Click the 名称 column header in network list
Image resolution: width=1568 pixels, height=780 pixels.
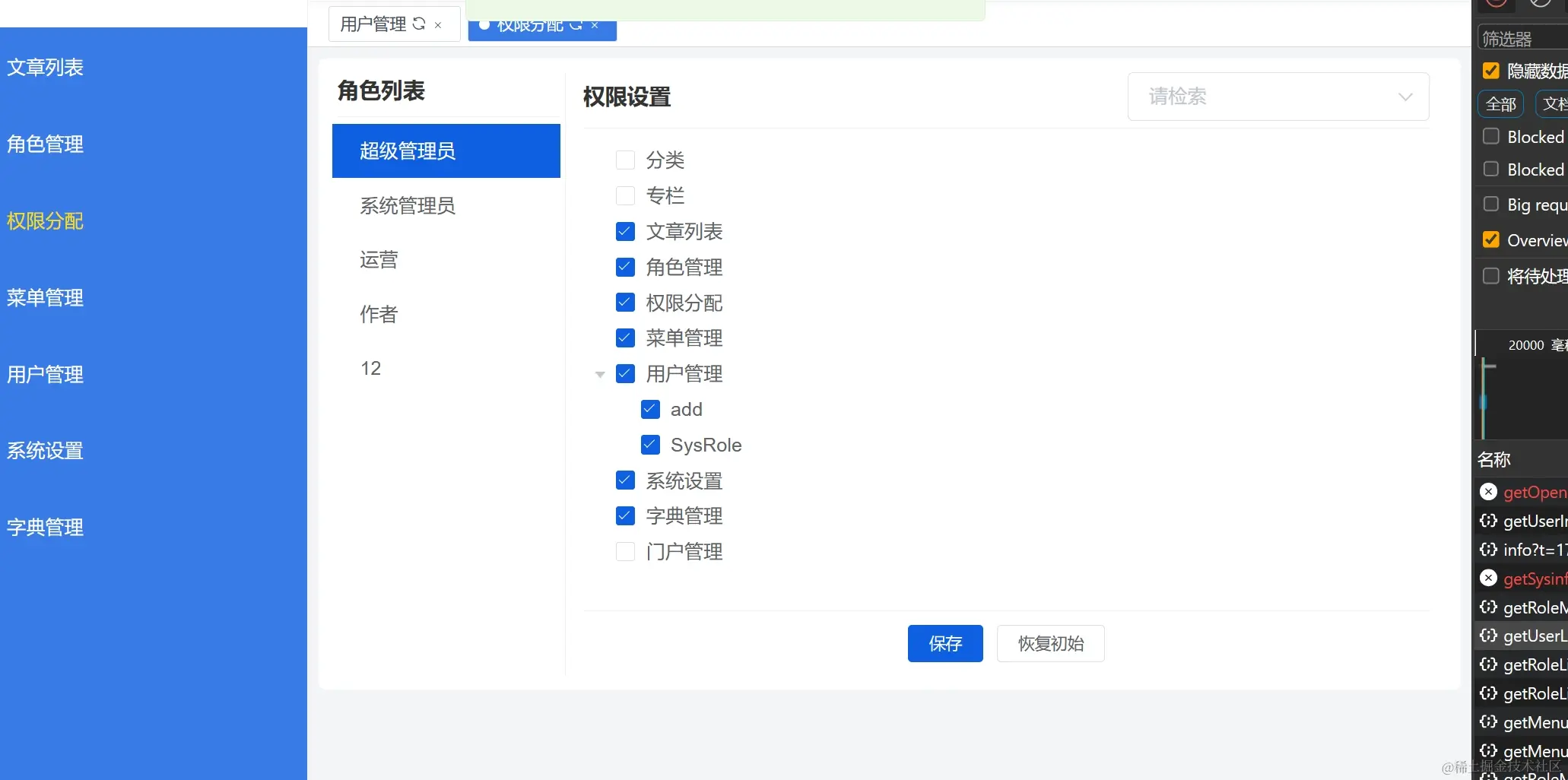click(x=1494, y=459)
